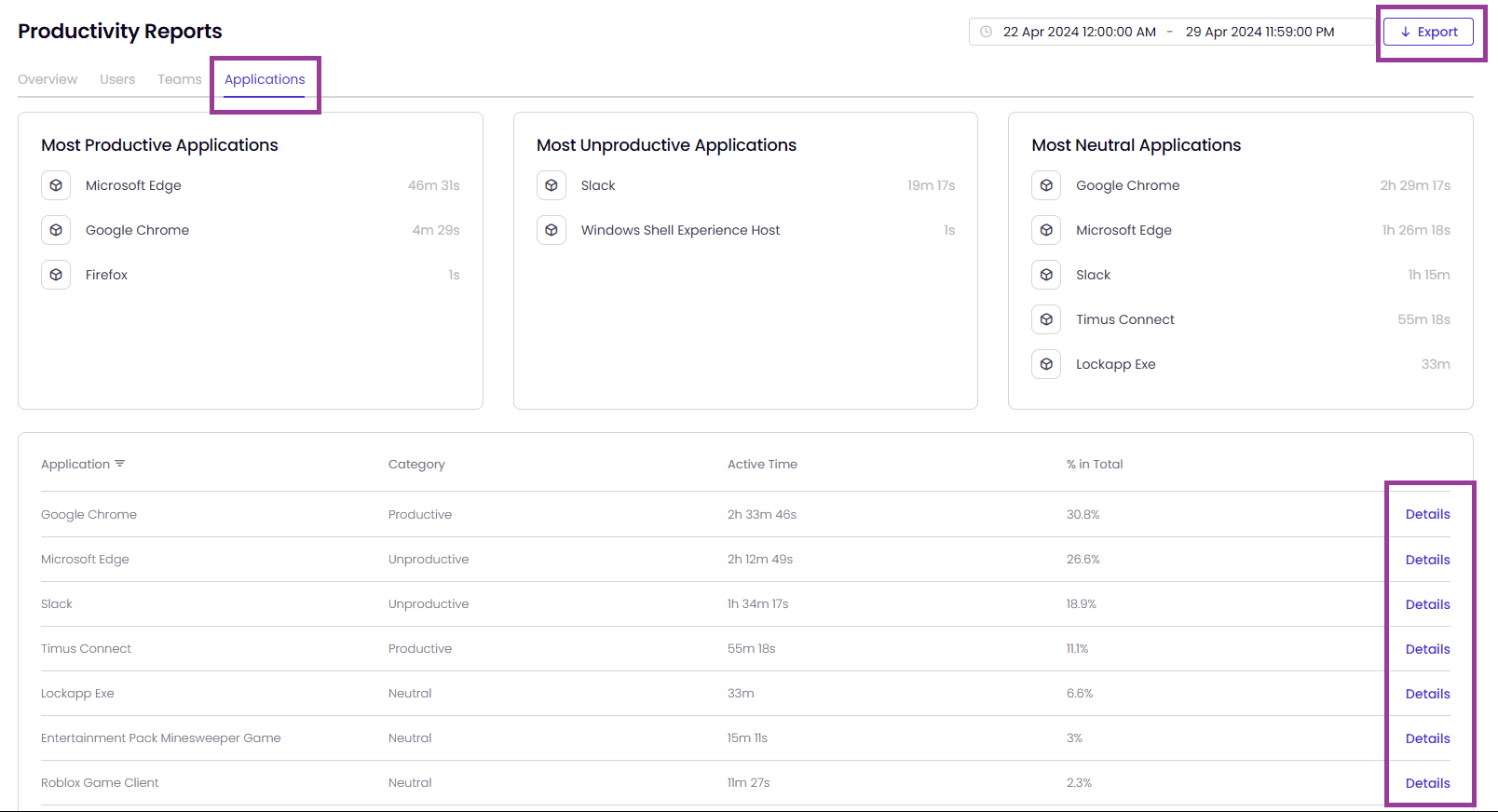The image size is (1498, 812).
Task: Click the Slack icon under Most Neutral Applications
Action: tap(1046, 275)
